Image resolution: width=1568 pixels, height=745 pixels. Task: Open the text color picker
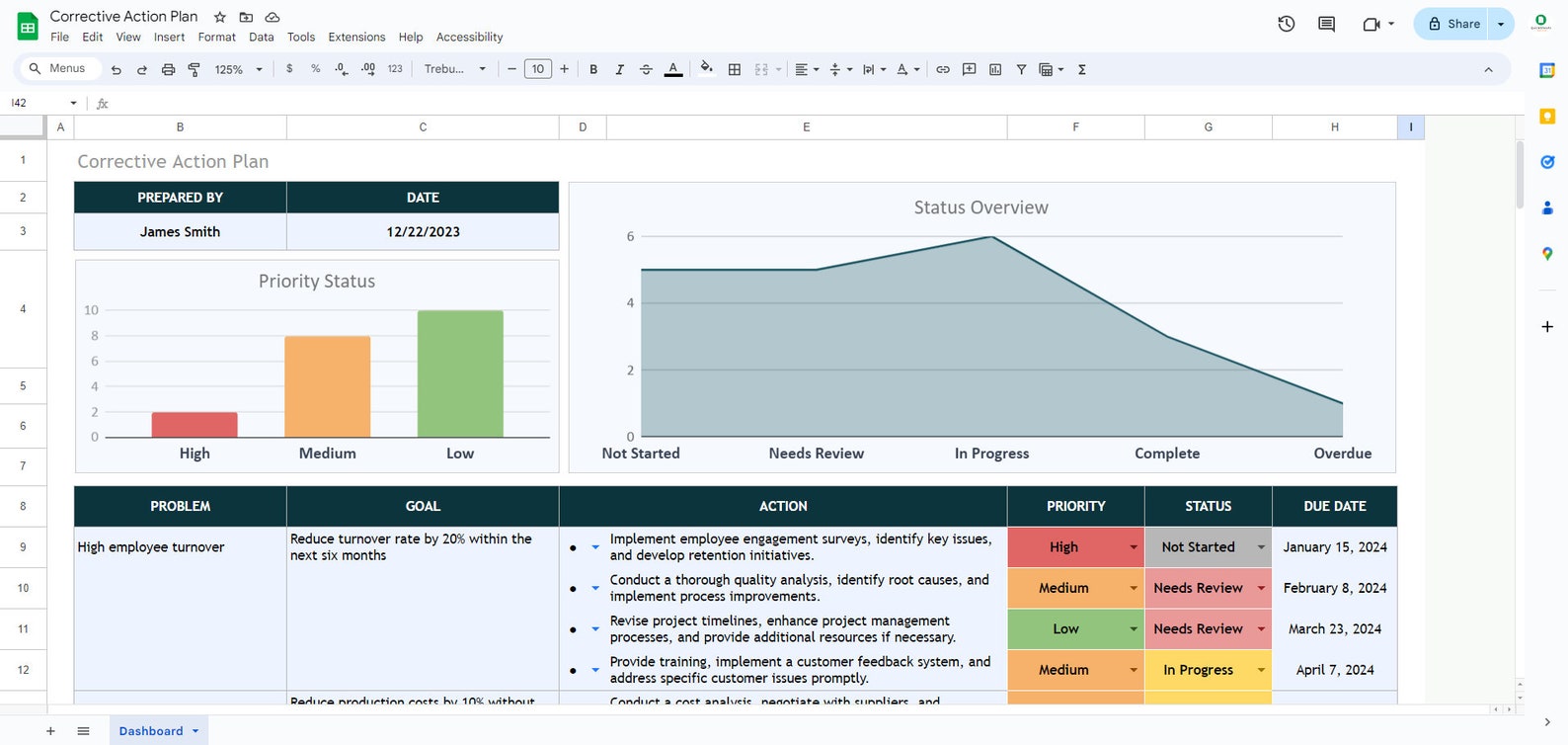coord(673,69)
